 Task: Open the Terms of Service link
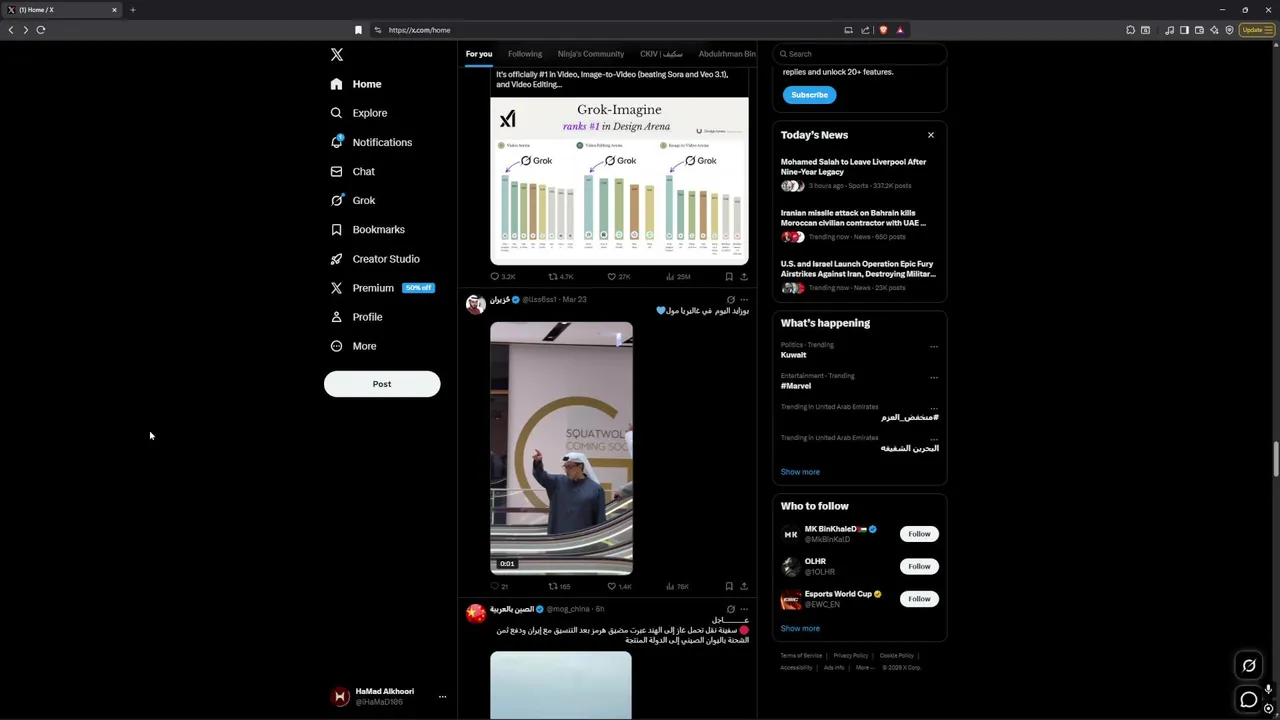tap(801, 656)
